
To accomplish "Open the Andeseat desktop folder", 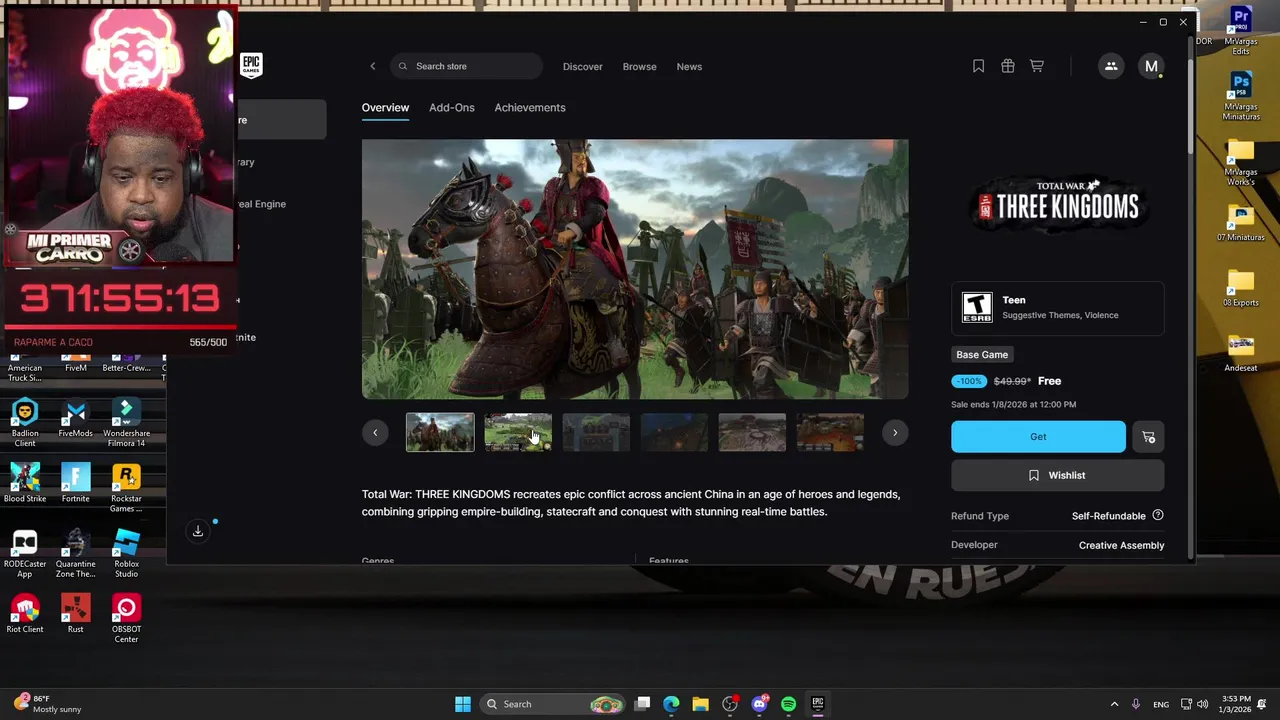I will click(x=1241, y=352).
